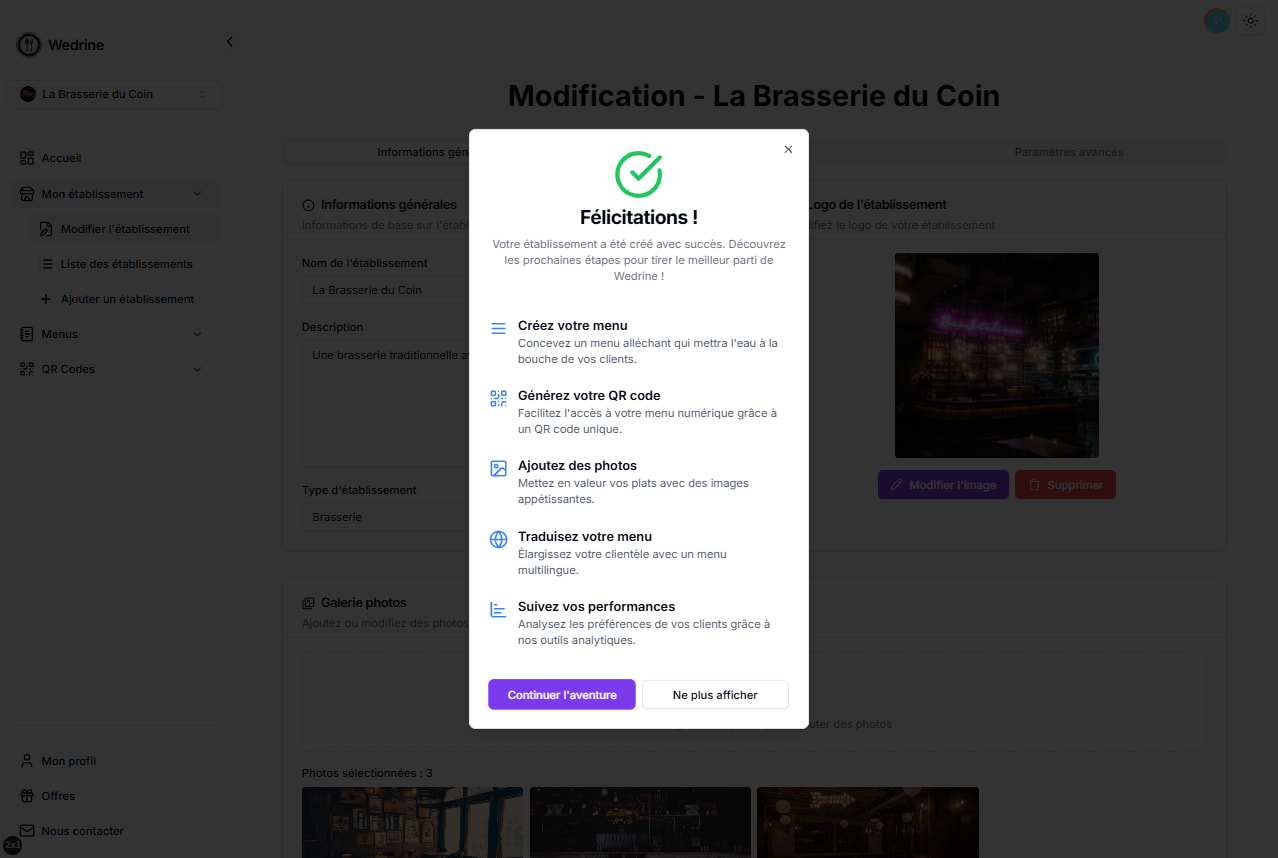
Task: Select the first gallery photo thumbnail
Action: tap(412, 821)
